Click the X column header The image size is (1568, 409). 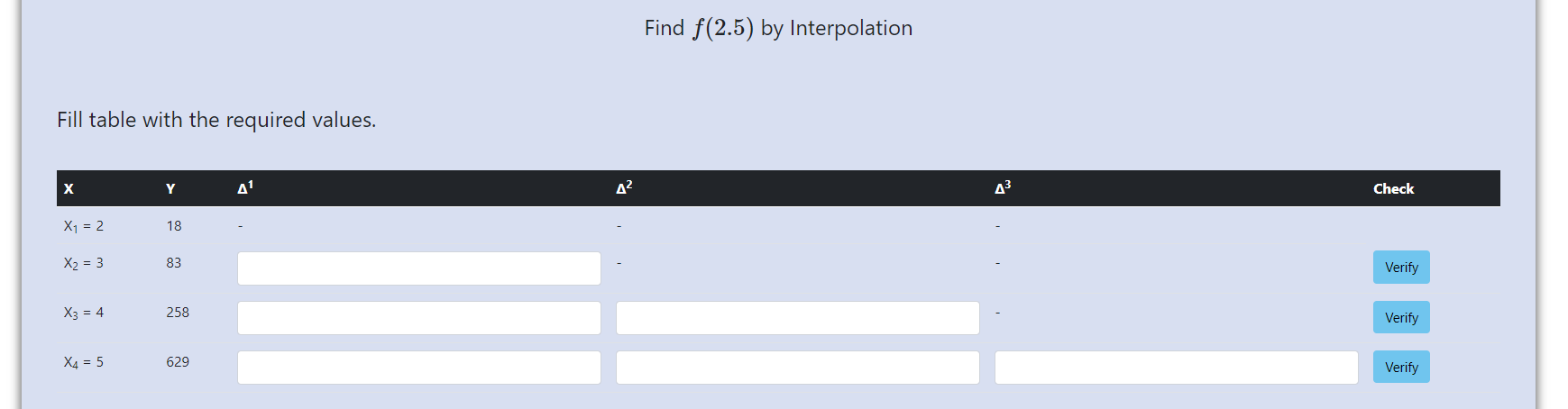point(69,189)
